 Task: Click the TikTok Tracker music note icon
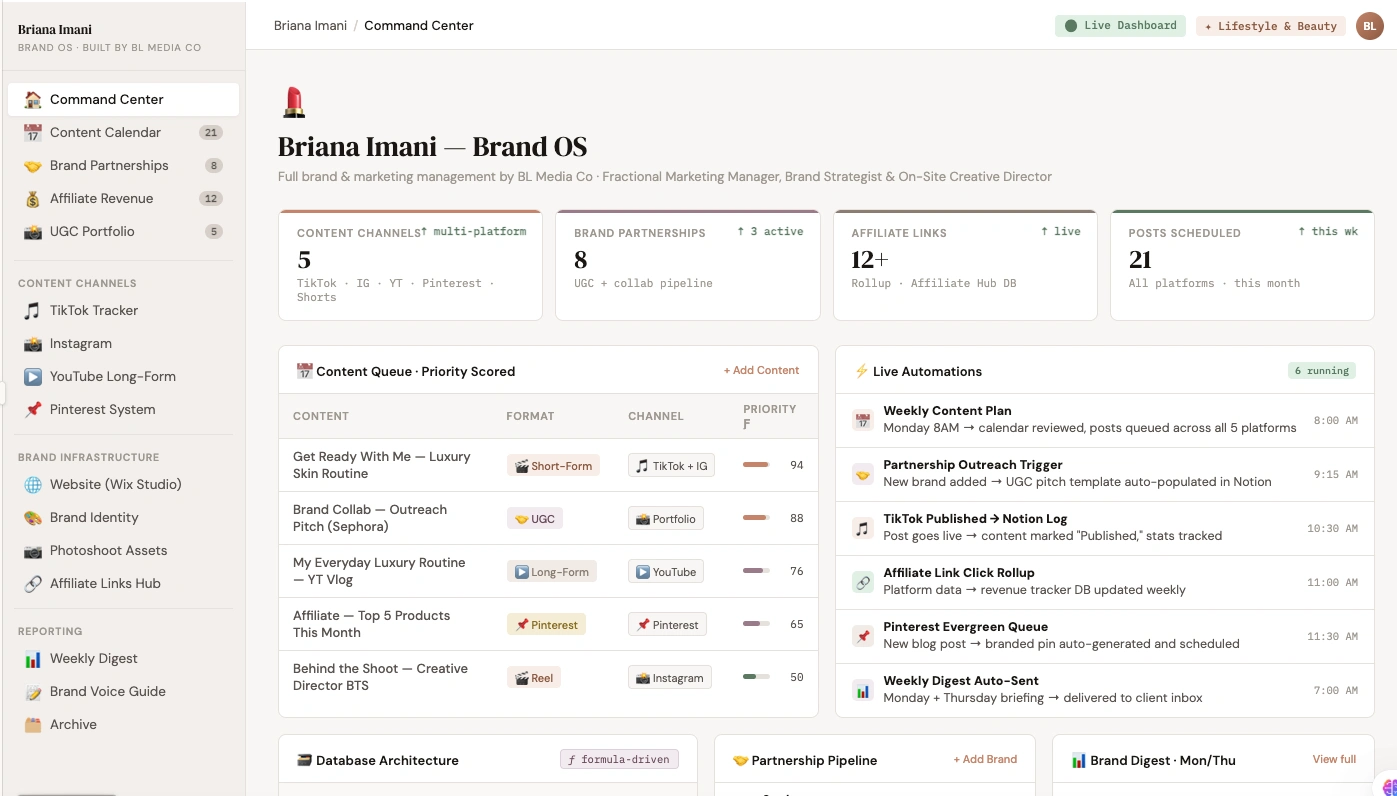tap(33, 311)
